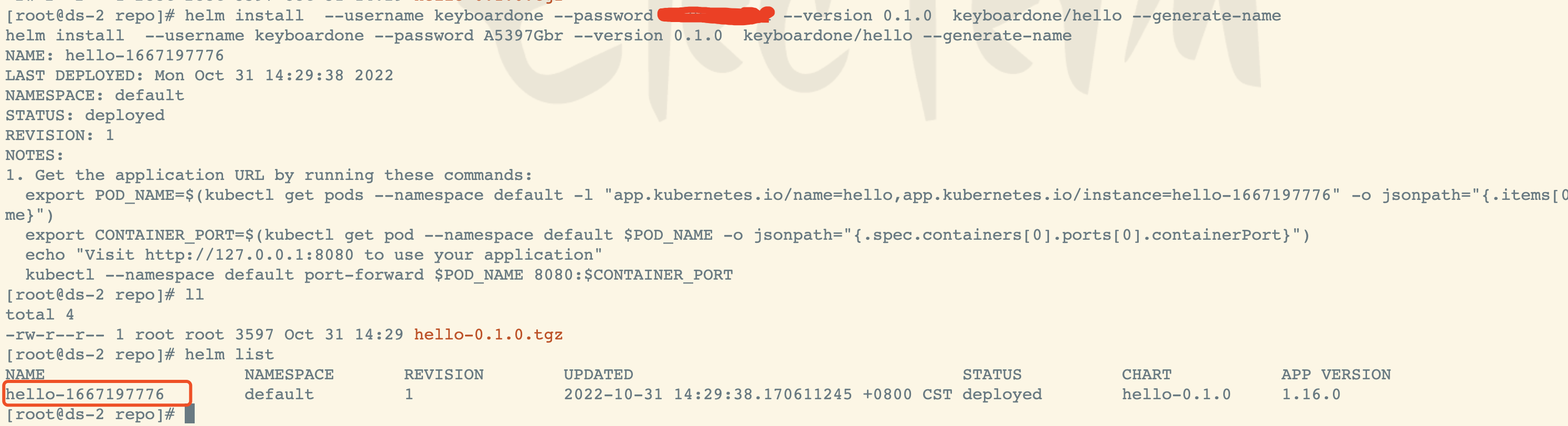
Task: Click the redacted password area
Action: [715, 15]
